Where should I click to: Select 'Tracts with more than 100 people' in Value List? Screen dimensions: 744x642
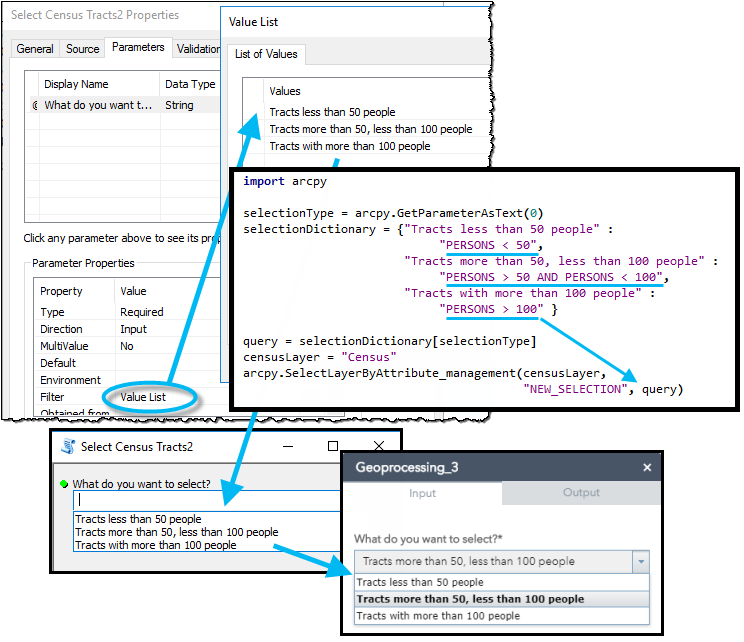(x=350, y=146)
